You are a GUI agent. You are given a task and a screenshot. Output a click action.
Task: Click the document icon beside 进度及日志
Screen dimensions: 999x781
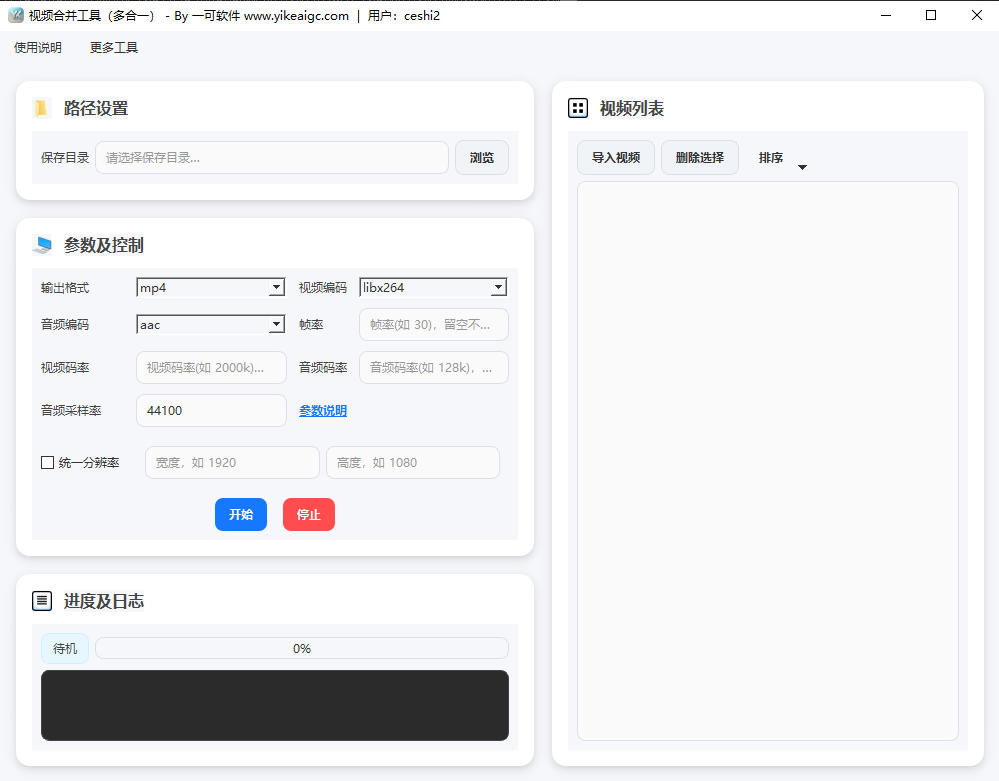pos(42,600)
